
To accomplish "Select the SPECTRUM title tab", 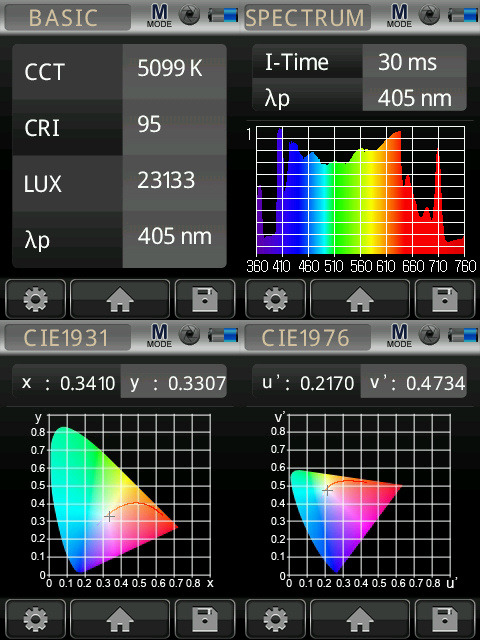I will pyautogui.click(x=307, y=17).
